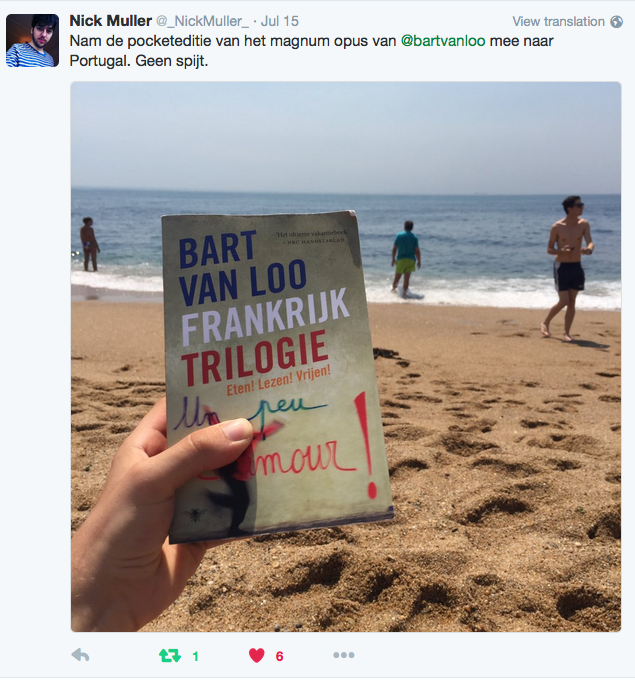
Task: Click the shirtless man in black shorts
Action: pyautogui.click(x=568, y=268)
